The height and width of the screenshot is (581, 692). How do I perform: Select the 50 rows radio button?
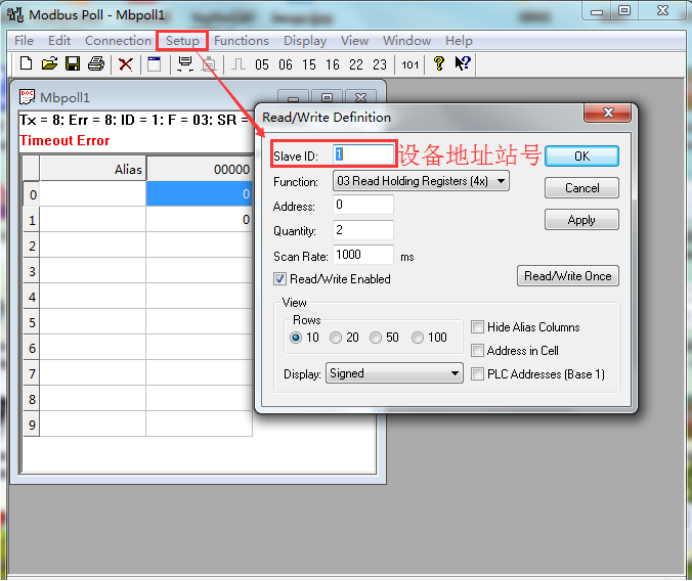tap(376, 338)
